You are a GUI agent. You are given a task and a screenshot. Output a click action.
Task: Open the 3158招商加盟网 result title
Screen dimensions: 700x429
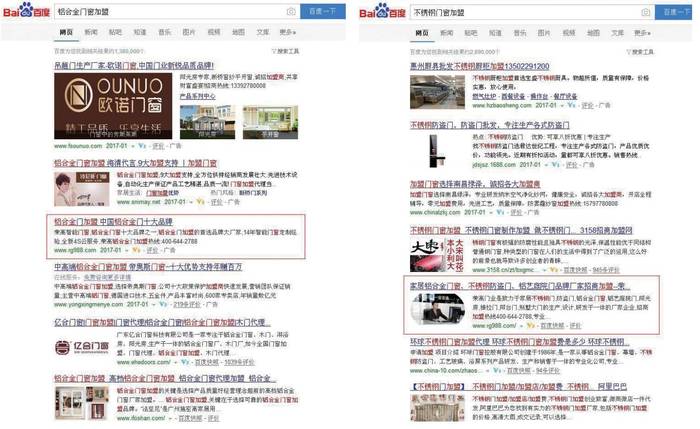(x=521, y=230)
